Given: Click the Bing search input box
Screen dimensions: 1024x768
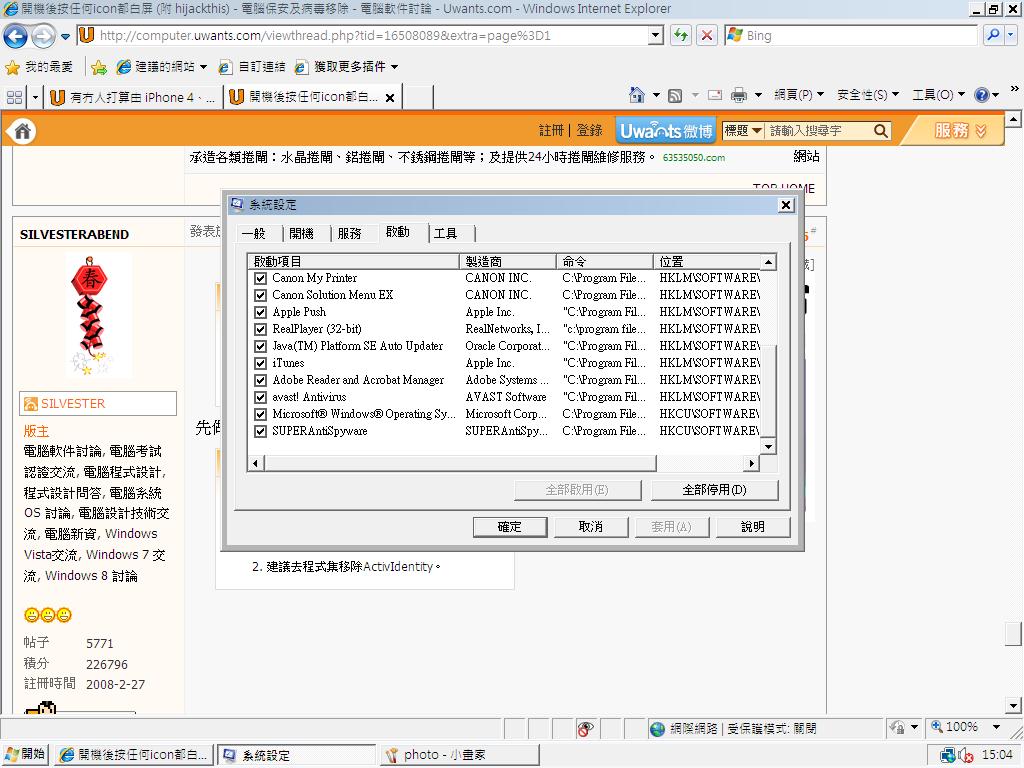Looking at the screenshot, I should coord(852,35).
